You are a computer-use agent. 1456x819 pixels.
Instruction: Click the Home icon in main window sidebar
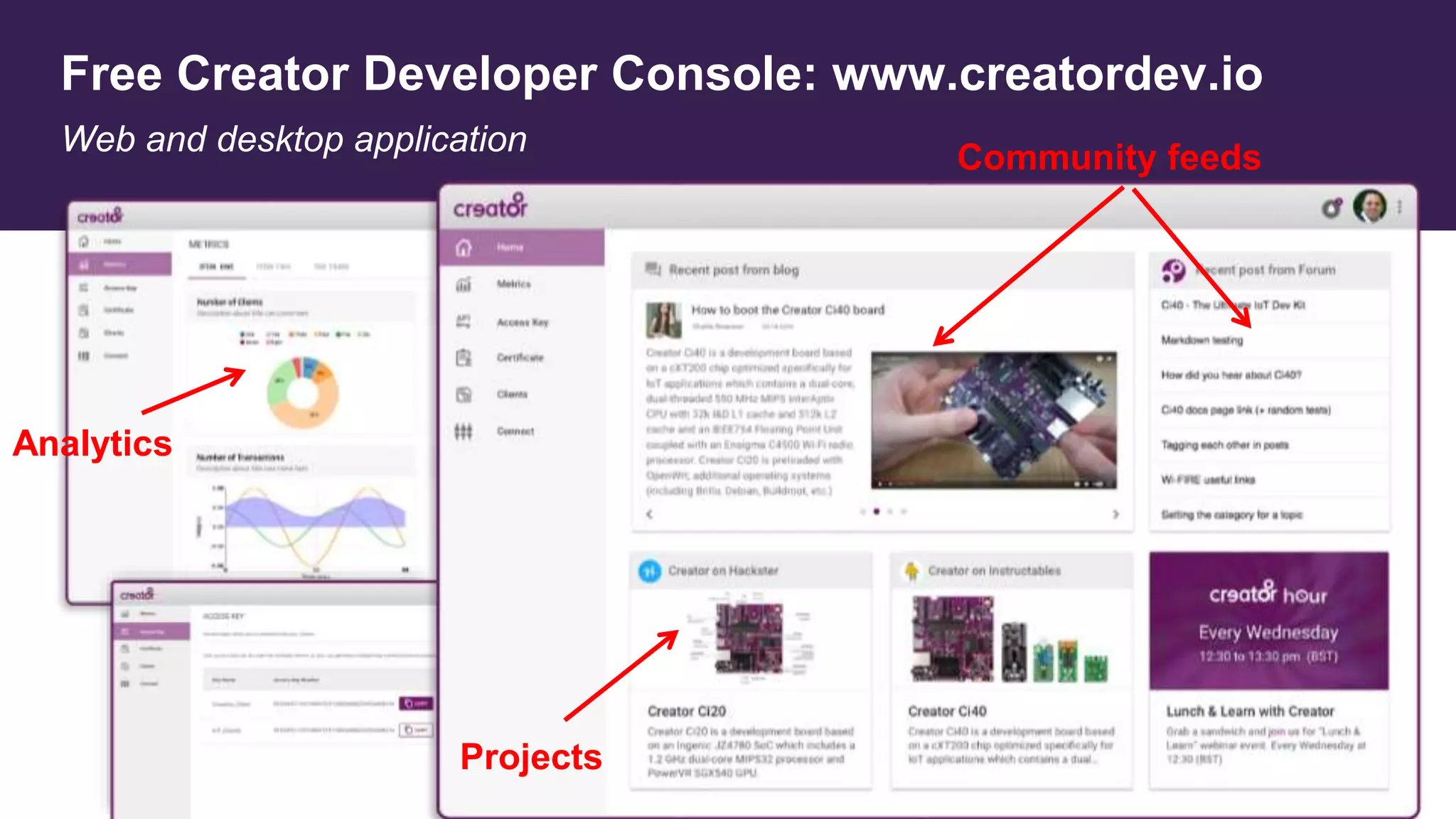pos(464,247)
